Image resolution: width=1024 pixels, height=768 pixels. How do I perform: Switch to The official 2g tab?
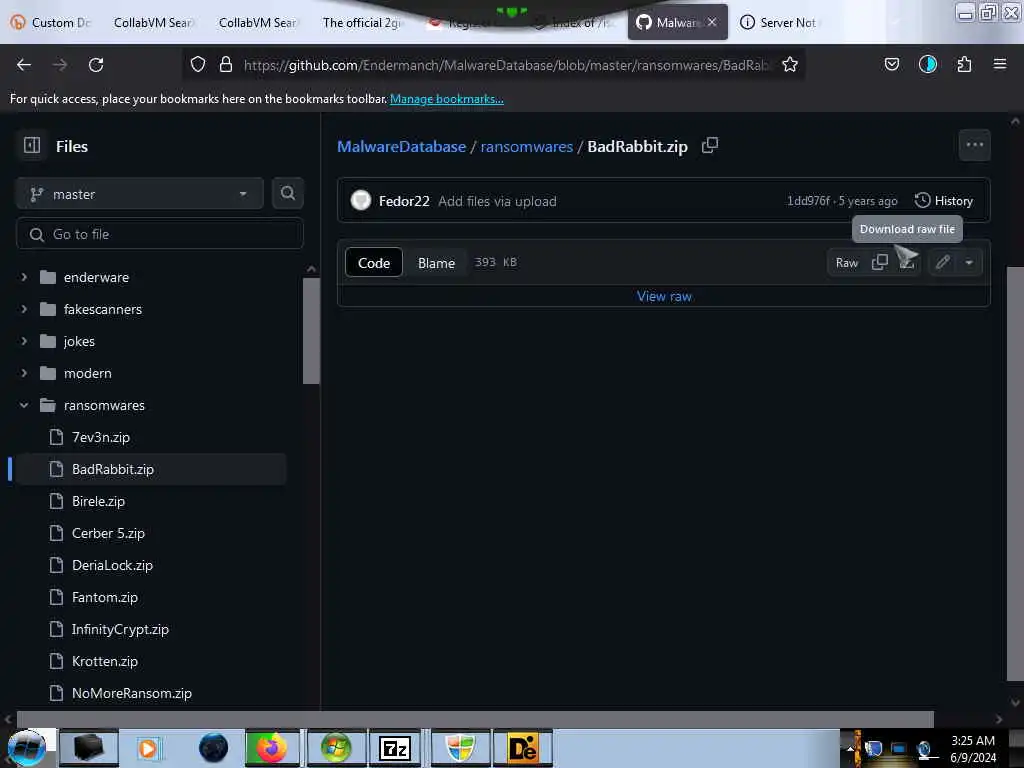point(362,23)
